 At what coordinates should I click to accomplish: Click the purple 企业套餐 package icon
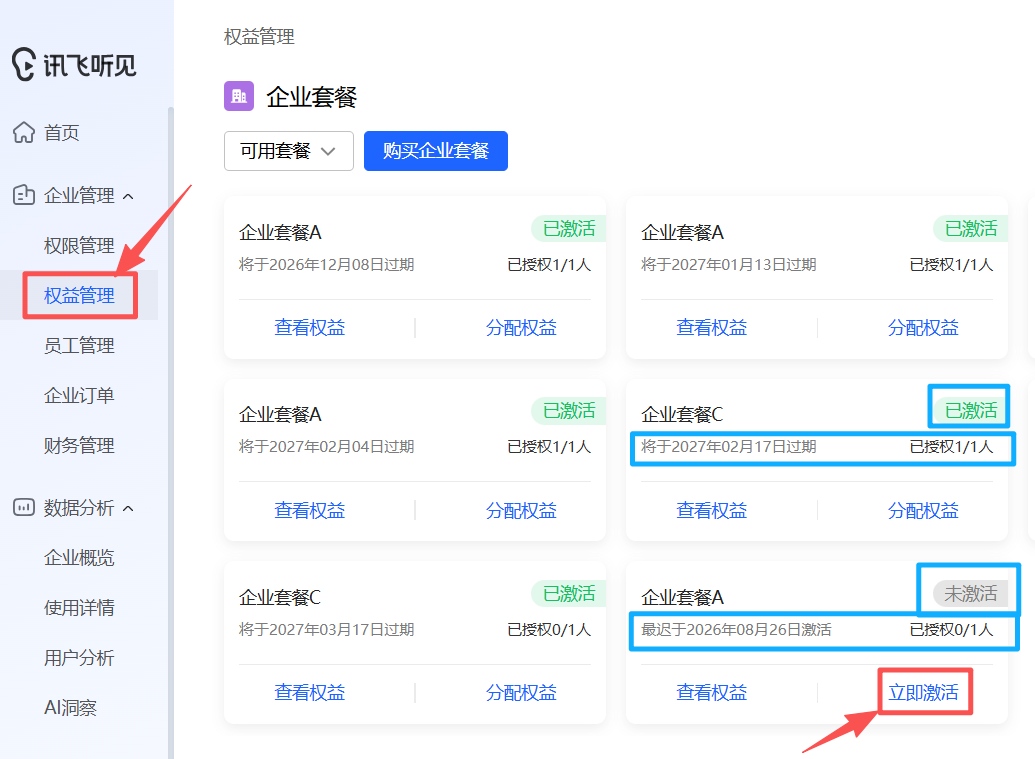tap(238, 96)
